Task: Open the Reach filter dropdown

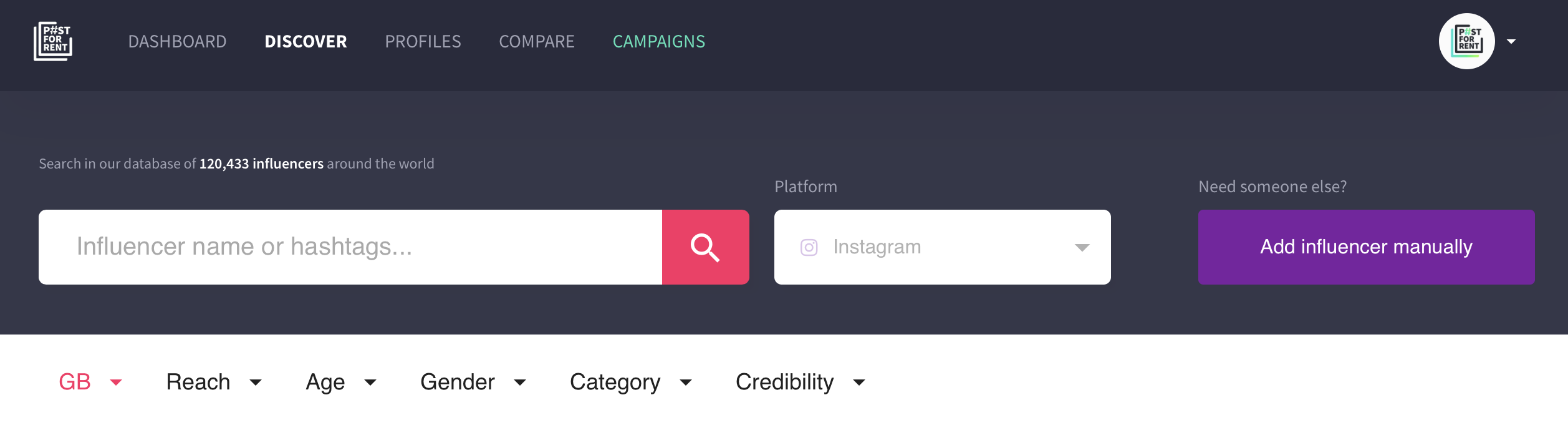Action: point(214,382)
